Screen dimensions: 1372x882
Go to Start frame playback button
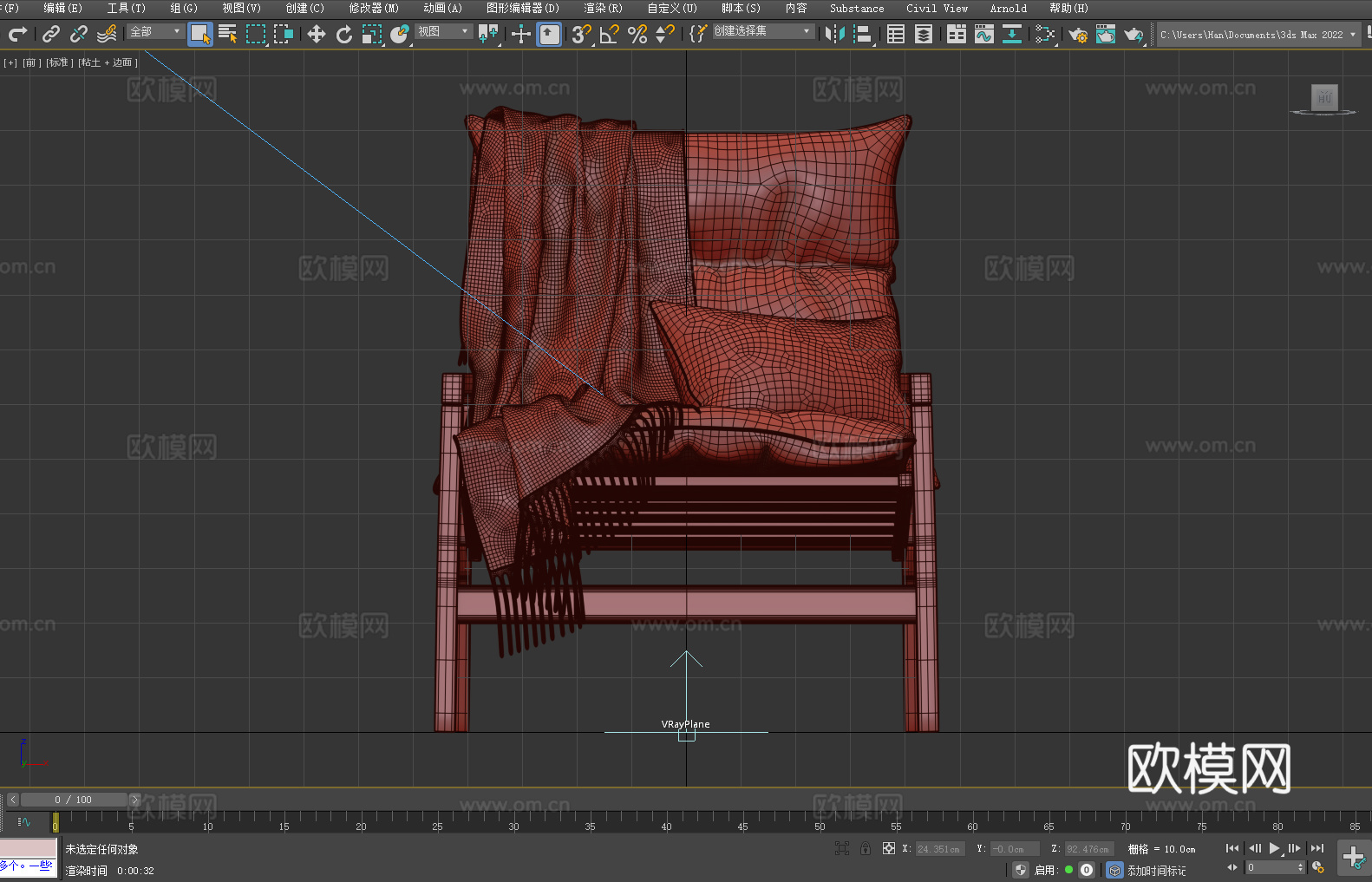(x=1232, y=848)
